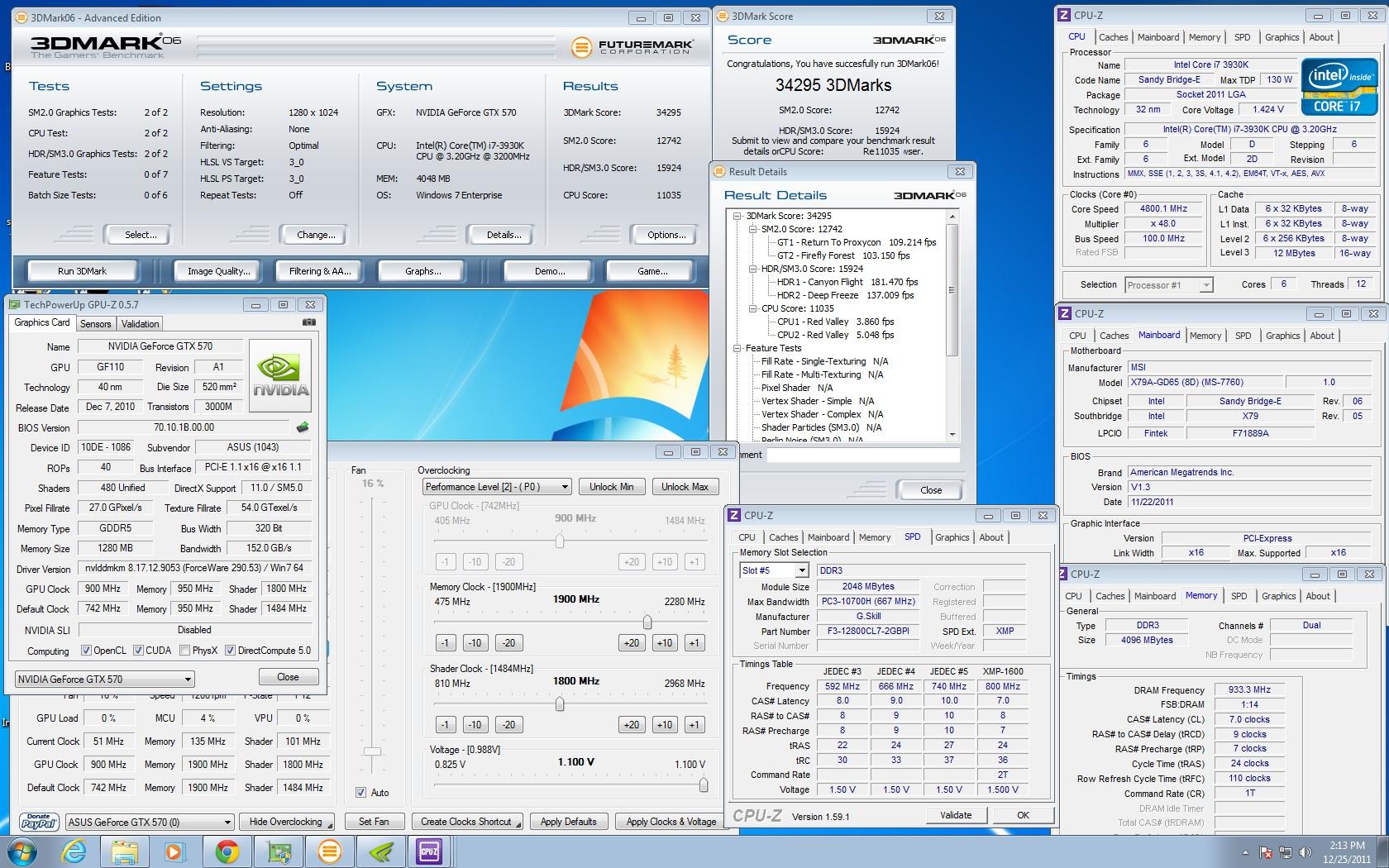Image resolution: width=1389 pixels, height=868 pixels.
Task: Click the Run 3DMark button
Action: click(x=83, y=271)
